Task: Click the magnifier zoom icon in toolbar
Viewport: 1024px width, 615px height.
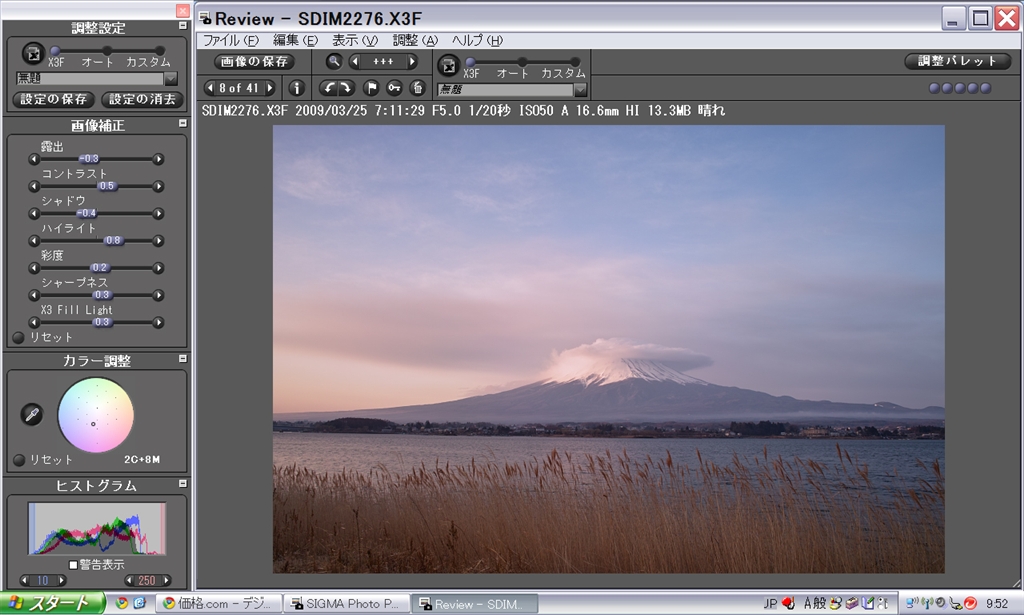Action: [334, 61]
